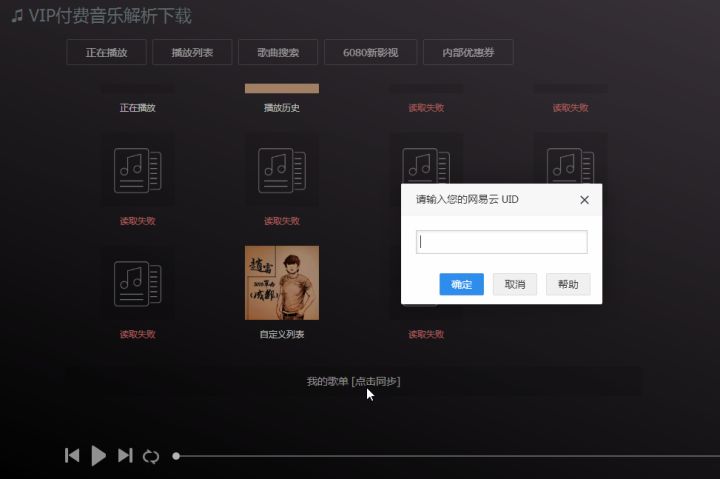The image size is (720, 479).
Task: Open the 正在播放 playlist cover thumbnail
Action: coord(138,88)
